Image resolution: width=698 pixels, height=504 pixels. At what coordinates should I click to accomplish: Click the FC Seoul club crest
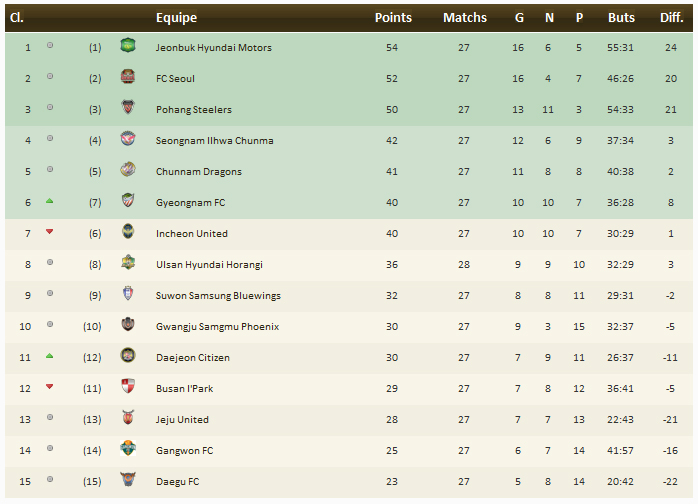pyautogui.click(x=128, y=78)
